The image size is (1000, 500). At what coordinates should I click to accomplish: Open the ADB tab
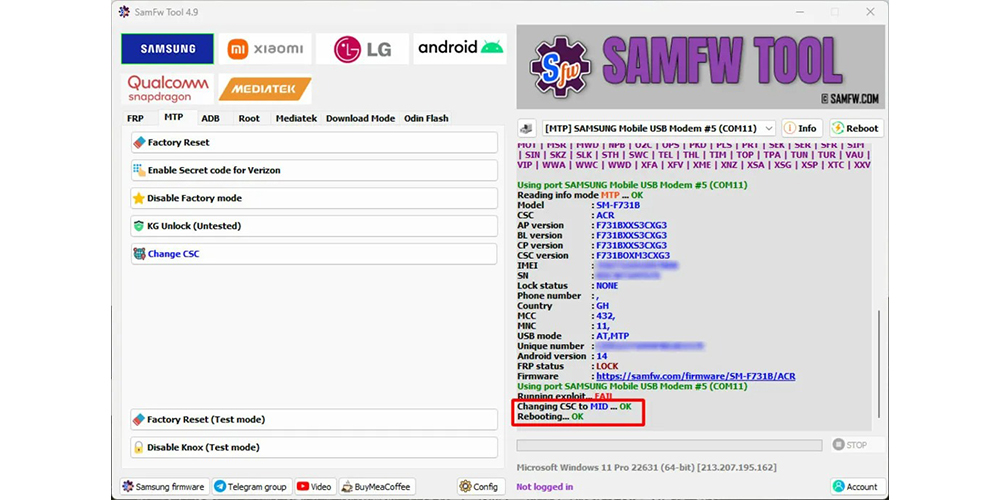coord(210,118)
